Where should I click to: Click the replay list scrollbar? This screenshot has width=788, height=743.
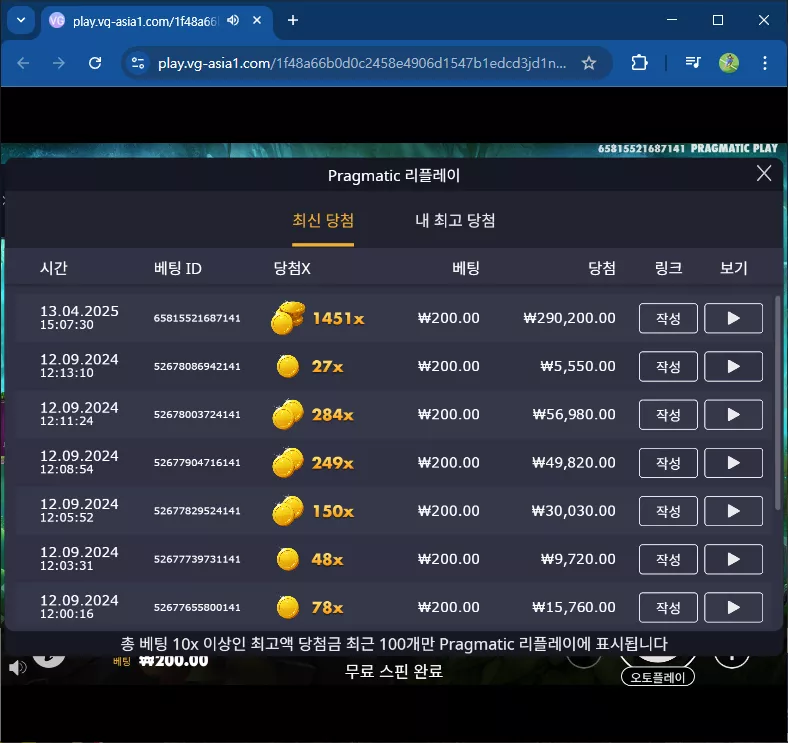pyautogui.click(x=778, y=402)
